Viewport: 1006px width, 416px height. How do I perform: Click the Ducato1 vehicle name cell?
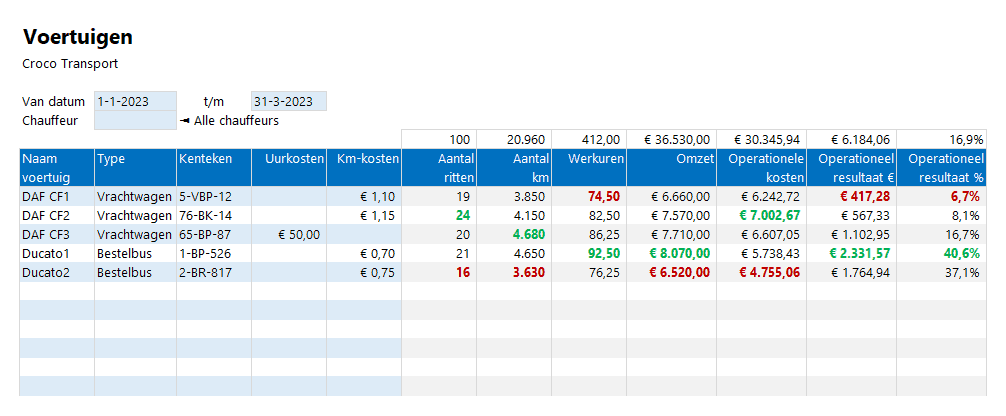(56, 253)
